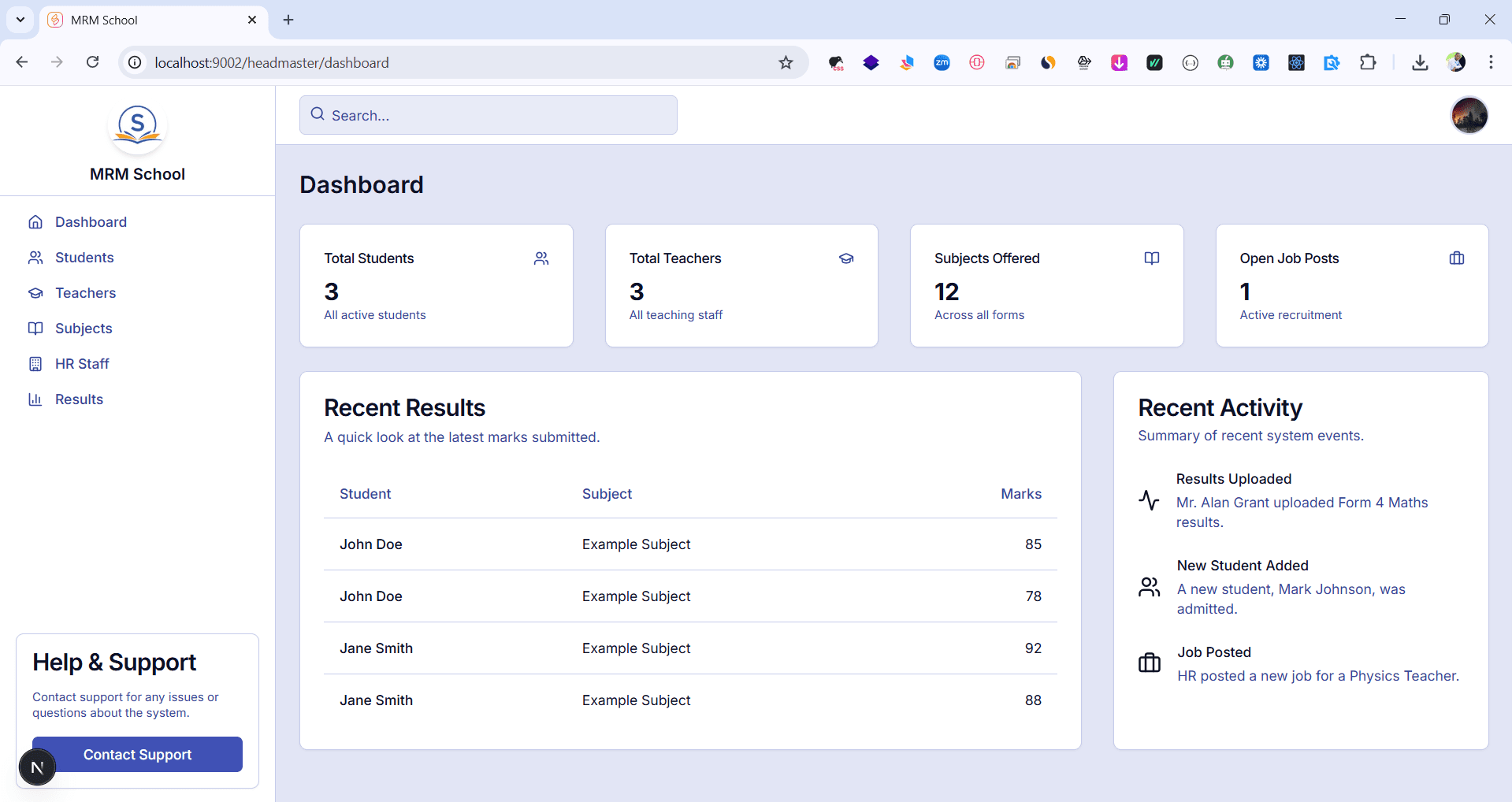Click the MRM School logo
The width and height of the screenshot is (1512, 802).
(x=137, y=126)
